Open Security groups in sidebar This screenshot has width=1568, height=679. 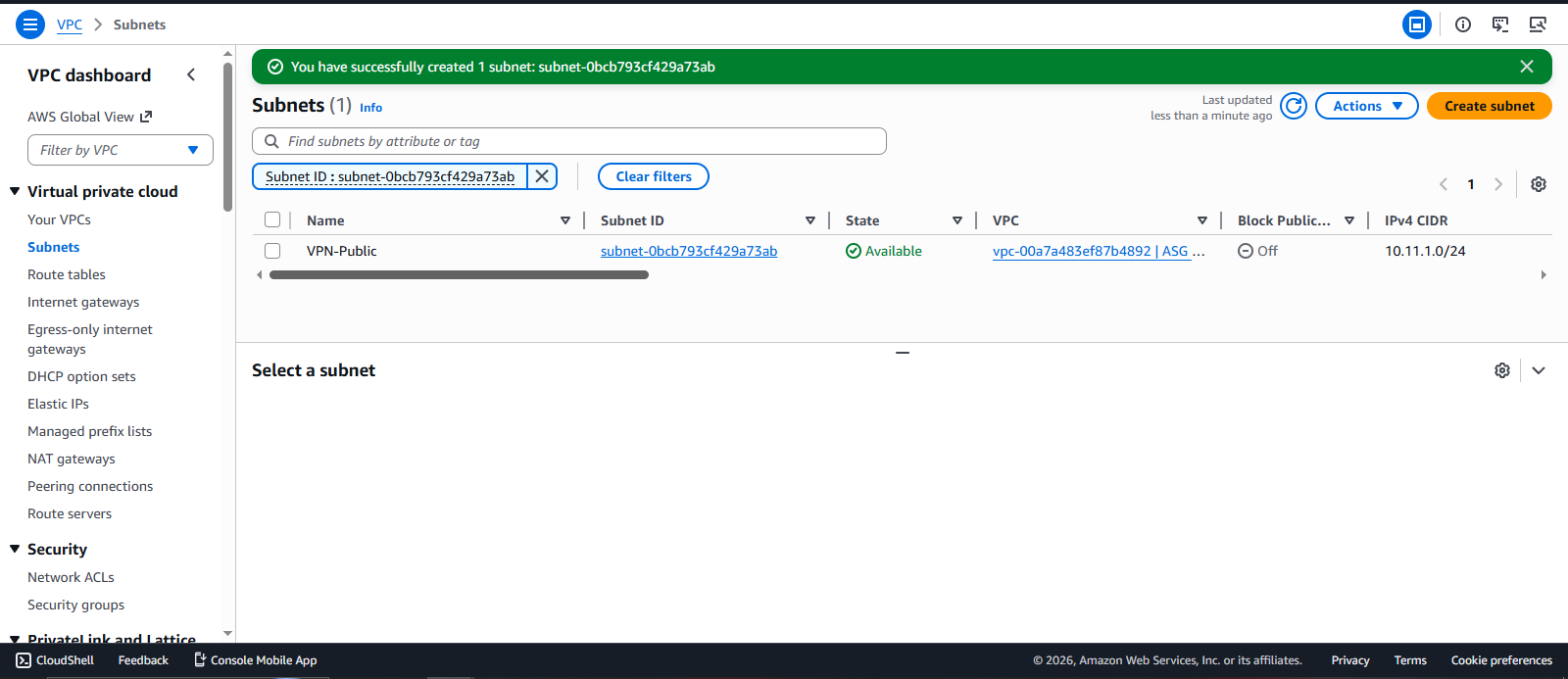coord(75,605)
